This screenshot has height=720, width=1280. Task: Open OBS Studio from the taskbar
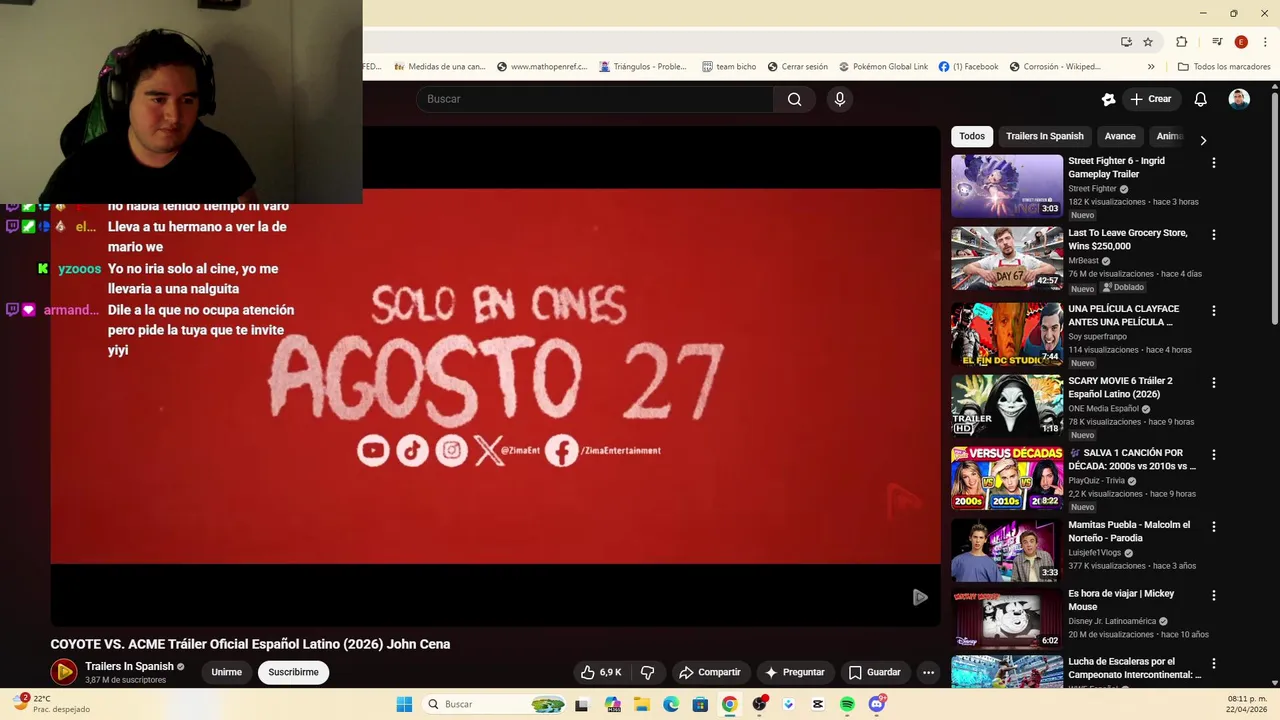[x=759, y=704]
